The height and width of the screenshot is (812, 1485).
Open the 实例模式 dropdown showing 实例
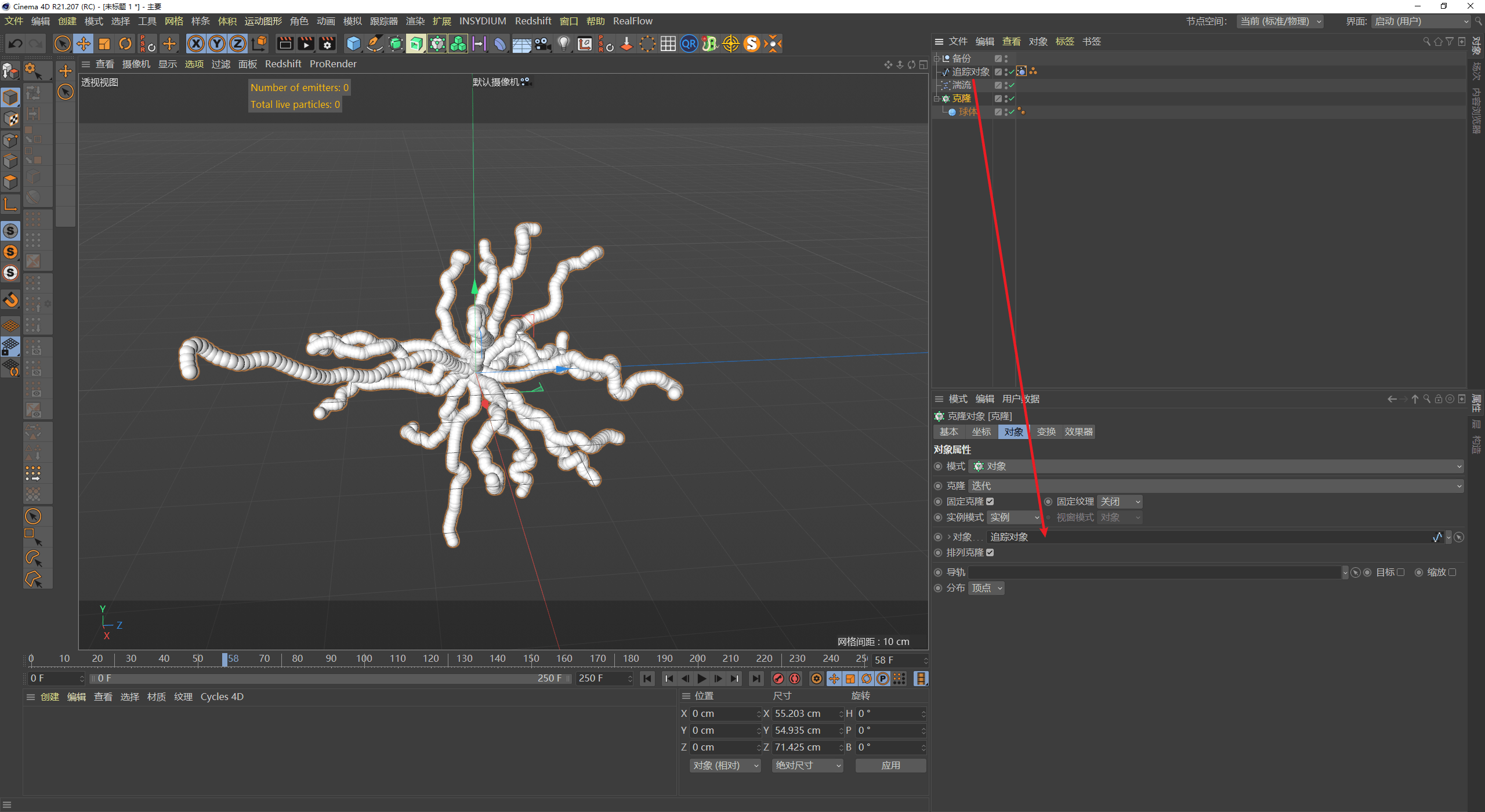(x=1014, y=517)
